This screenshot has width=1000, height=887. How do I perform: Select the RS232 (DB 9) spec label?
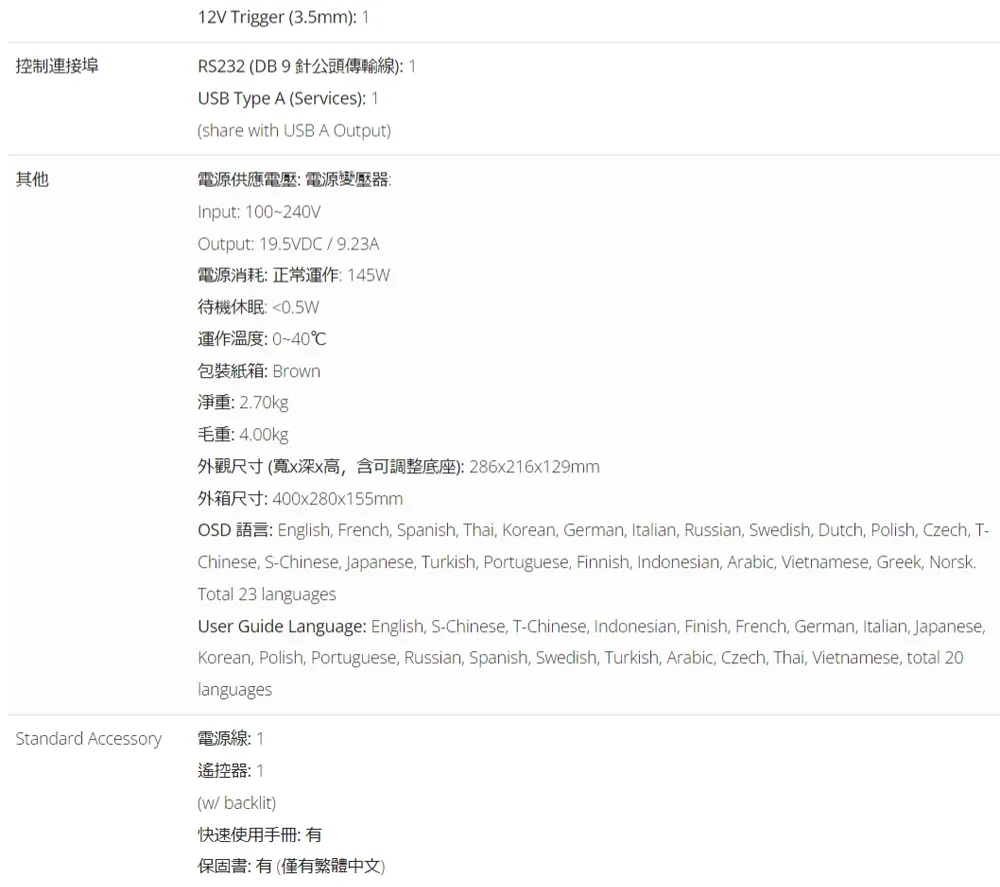[300, 66]
